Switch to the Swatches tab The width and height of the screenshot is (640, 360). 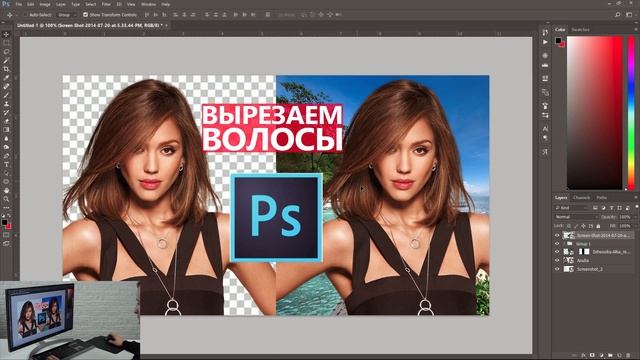coord(580,29)
